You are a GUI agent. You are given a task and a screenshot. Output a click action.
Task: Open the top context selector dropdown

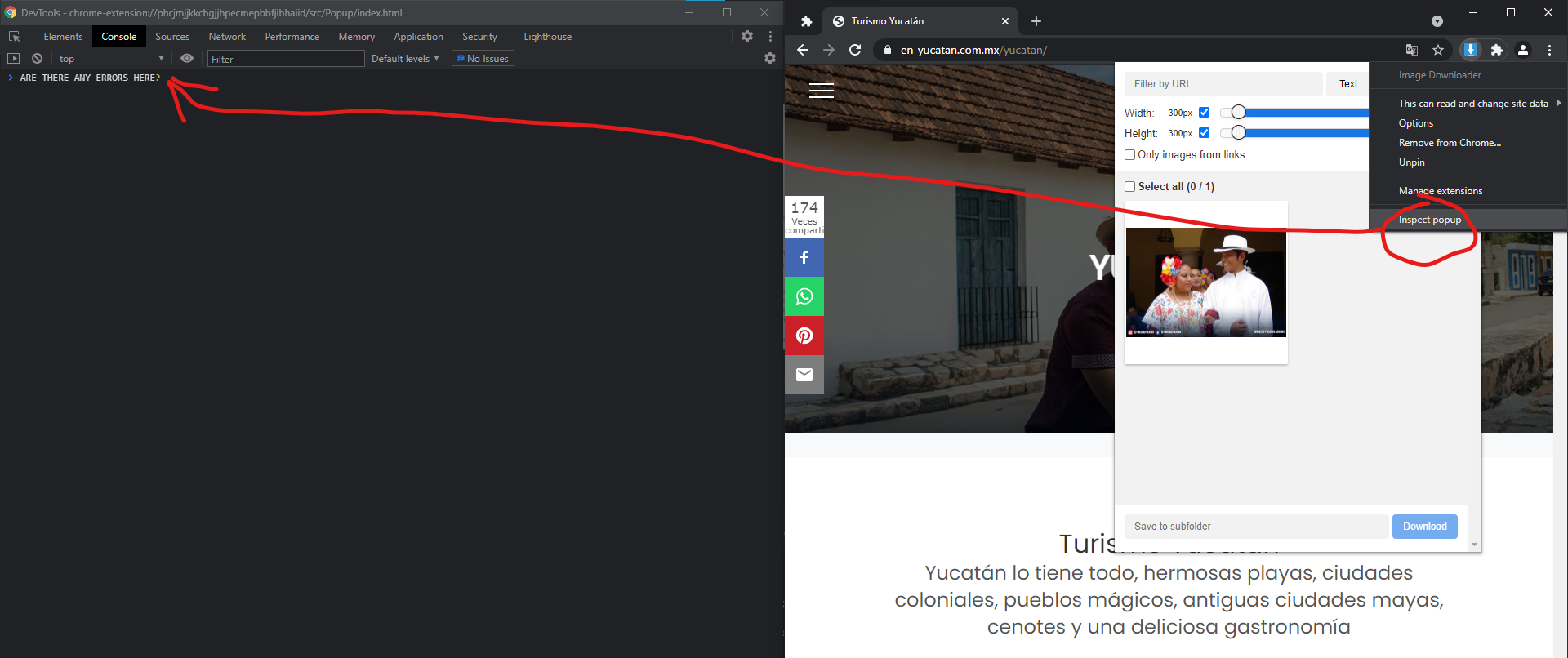(x=111, y=59)
